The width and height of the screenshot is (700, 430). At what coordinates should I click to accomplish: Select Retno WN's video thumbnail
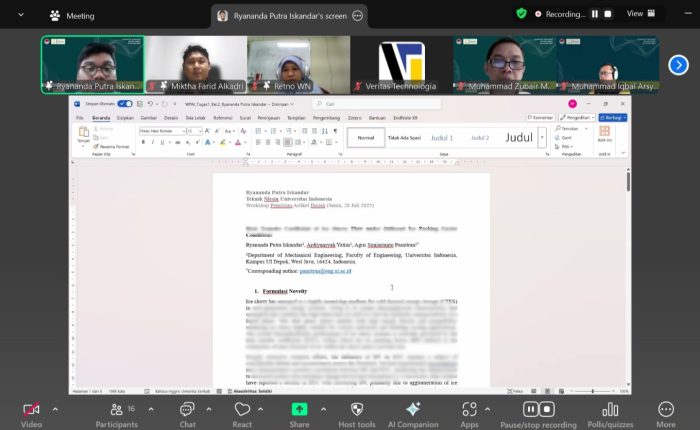[x=299, y=65]
